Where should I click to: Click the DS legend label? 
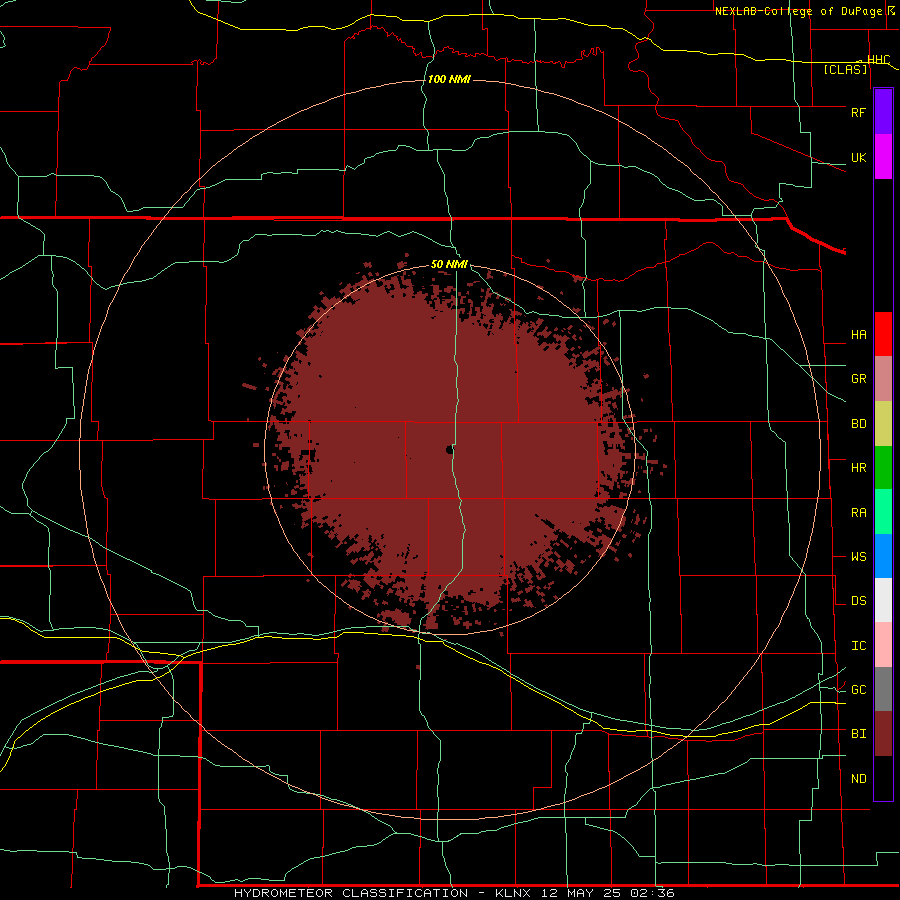pyautogui.click(x=858, y=601)
